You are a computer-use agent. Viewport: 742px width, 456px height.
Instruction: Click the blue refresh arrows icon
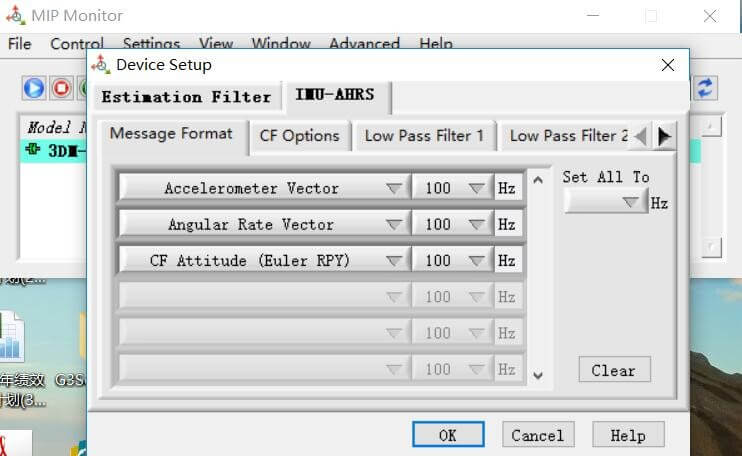[x=706, y=88]
